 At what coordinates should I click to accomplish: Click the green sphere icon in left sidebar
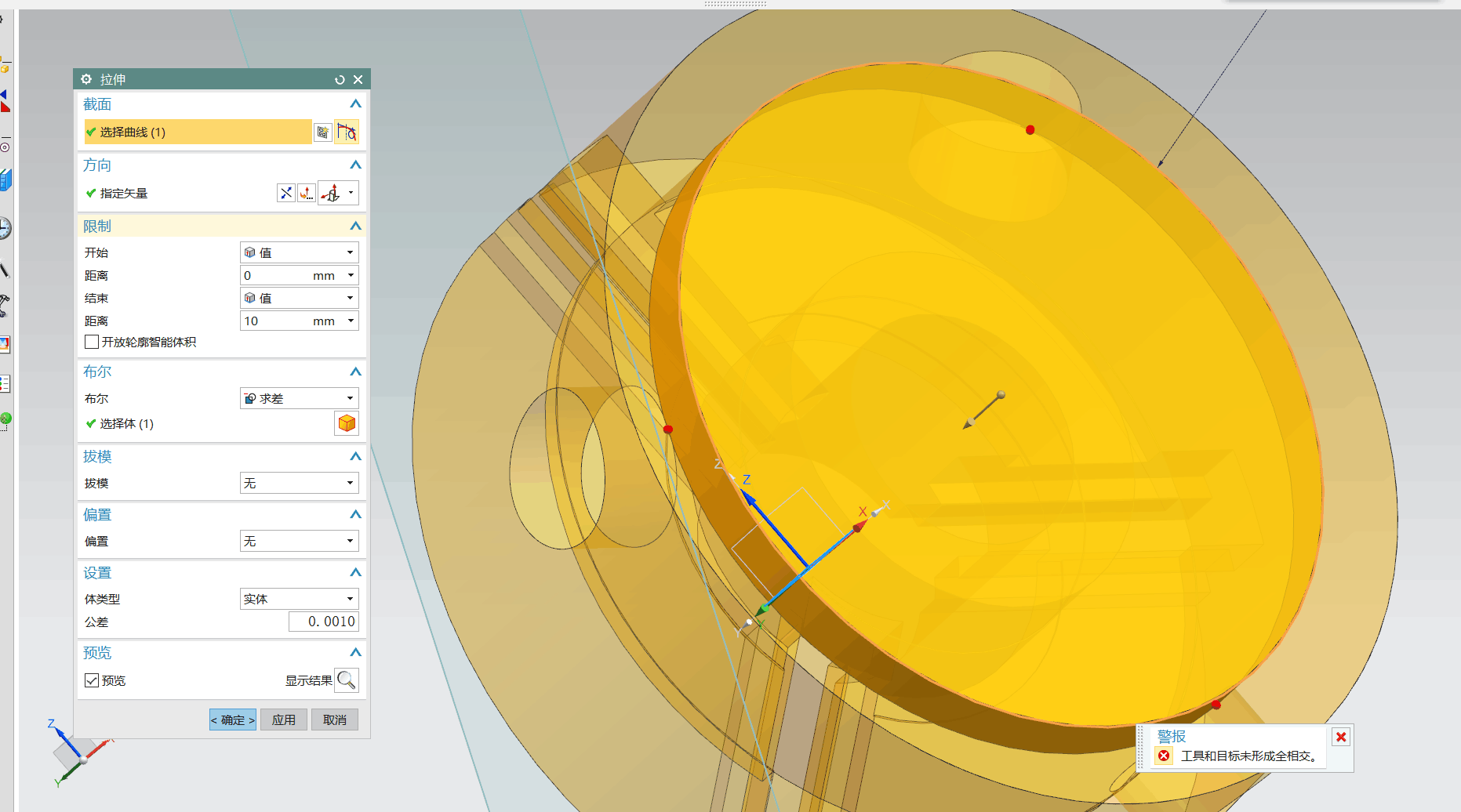pyautogui.click(x=5, y=420)
